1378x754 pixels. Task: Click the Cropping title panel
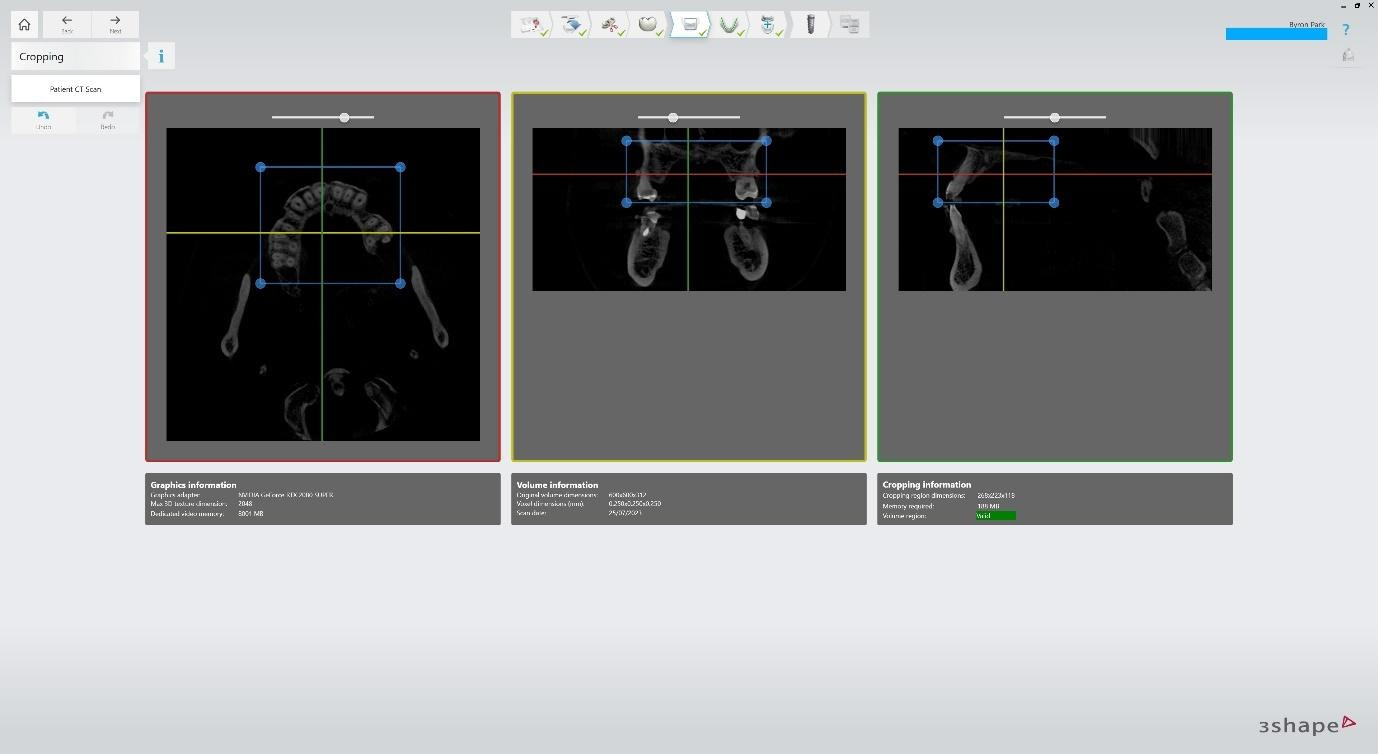click(76, 57)
